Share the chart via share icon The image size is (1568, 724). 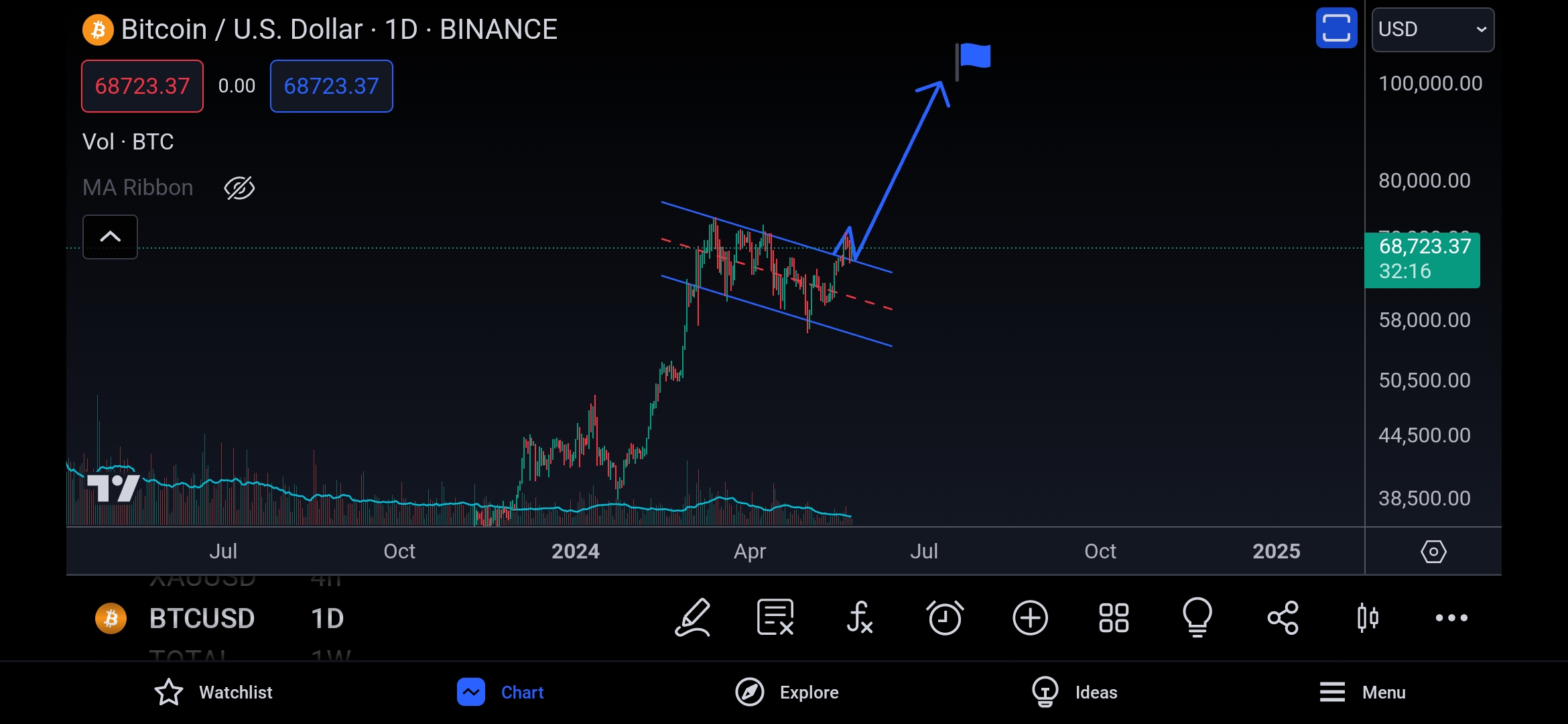pyautogui.click(x=1283, y=617)
